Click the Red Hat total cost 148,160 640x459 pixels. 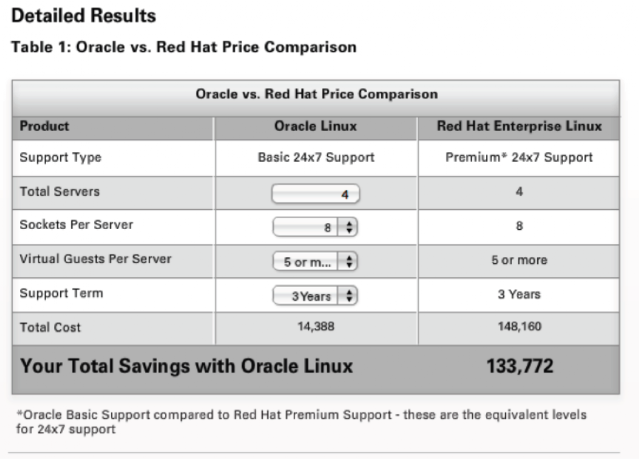pyautogui.click(x=519, y=326)
